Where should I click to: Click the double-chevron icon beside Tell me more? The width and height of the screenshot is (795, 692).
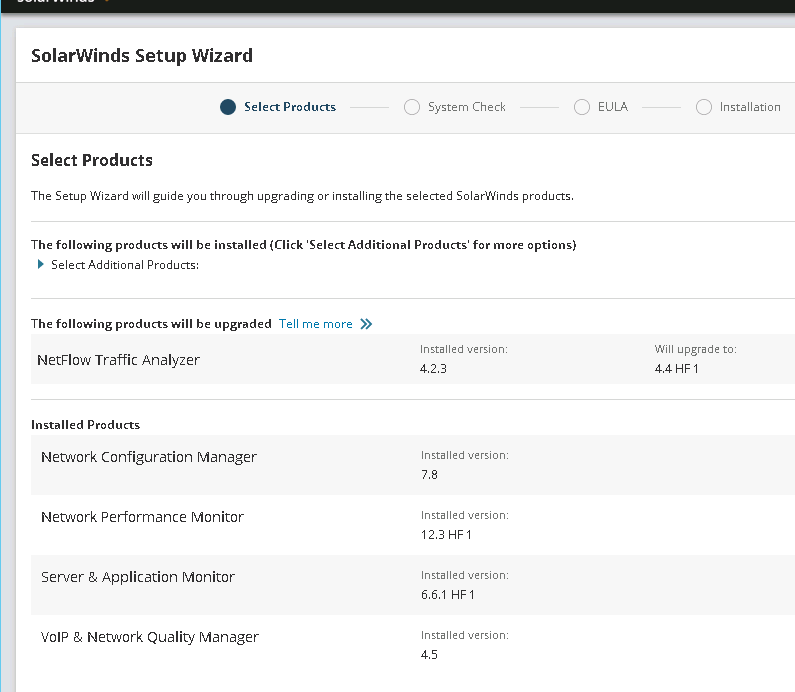(x=366, y=324)
